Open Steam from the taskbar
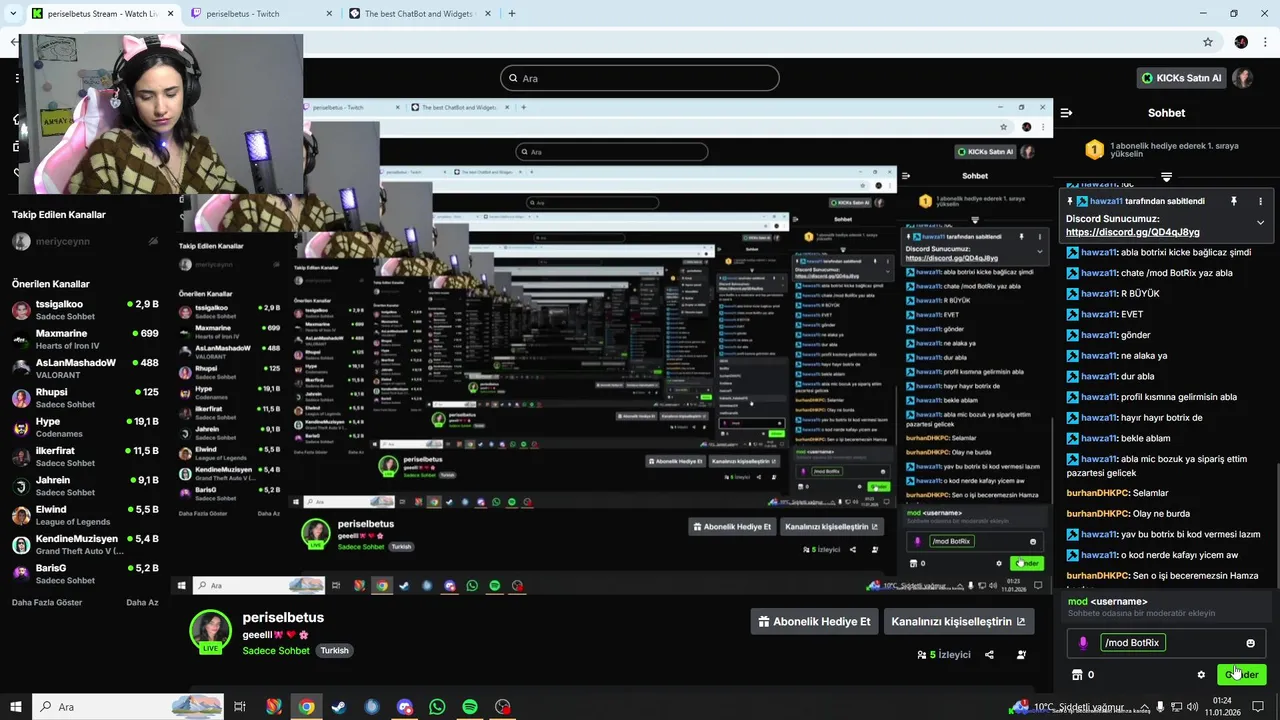This screenshot has height=720, width=1280. pyautogui.click(x=339, y=707)
